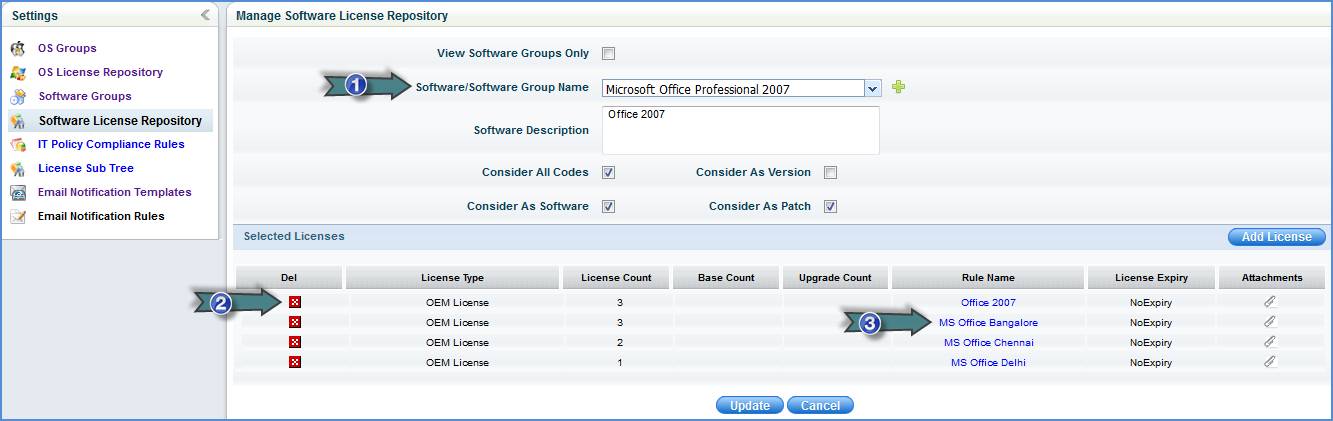Click the Email Notification Templates icon

(17, 192)
